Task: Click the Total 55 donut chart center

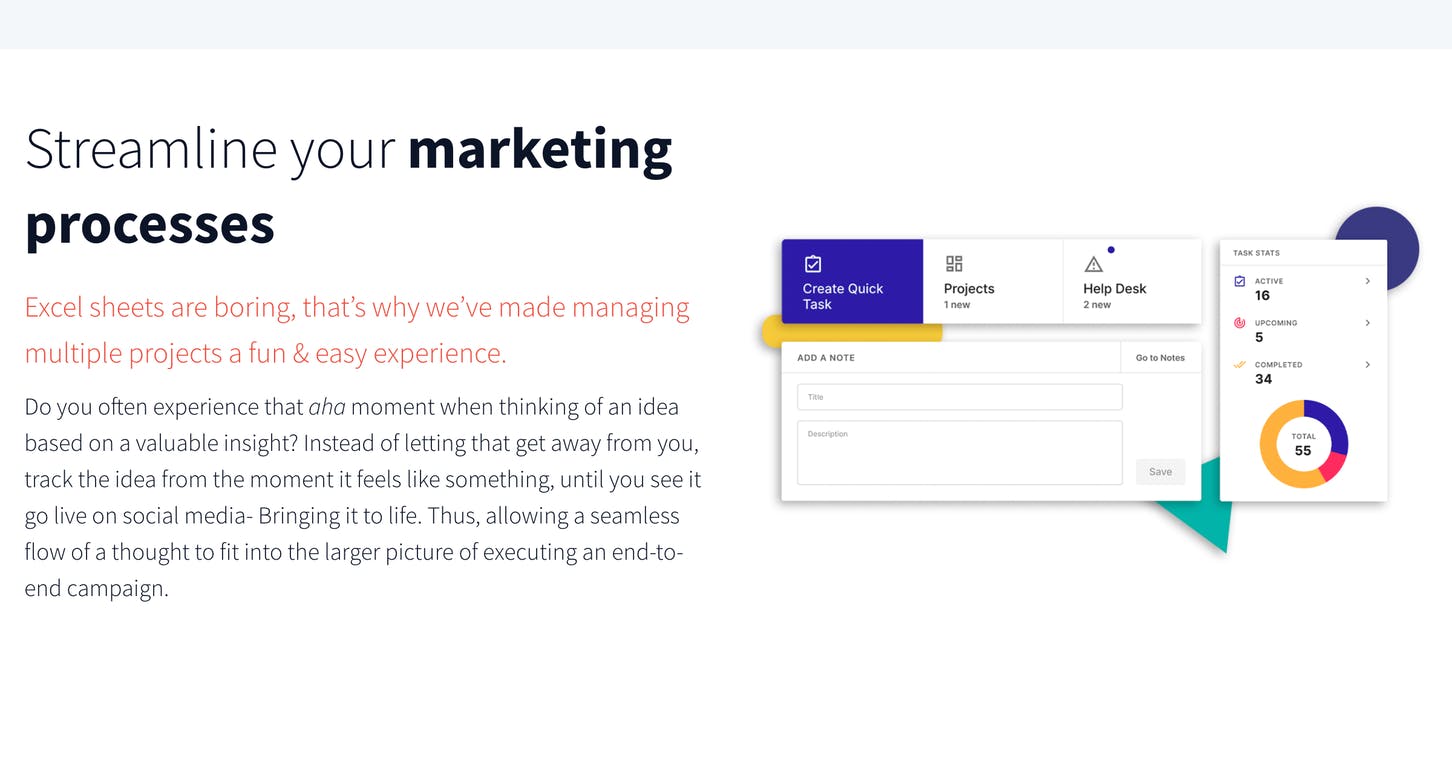Action: pyautogui.click(x=1303, y=444)
